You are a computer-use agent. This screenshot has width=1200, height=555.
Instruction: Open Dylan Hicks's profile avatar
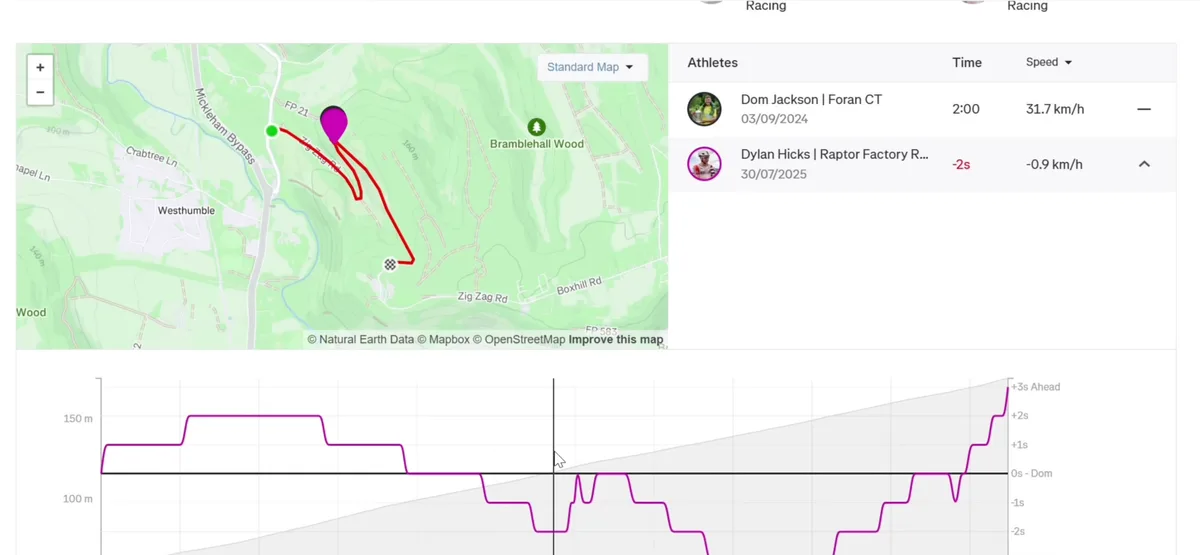(704, 164)
